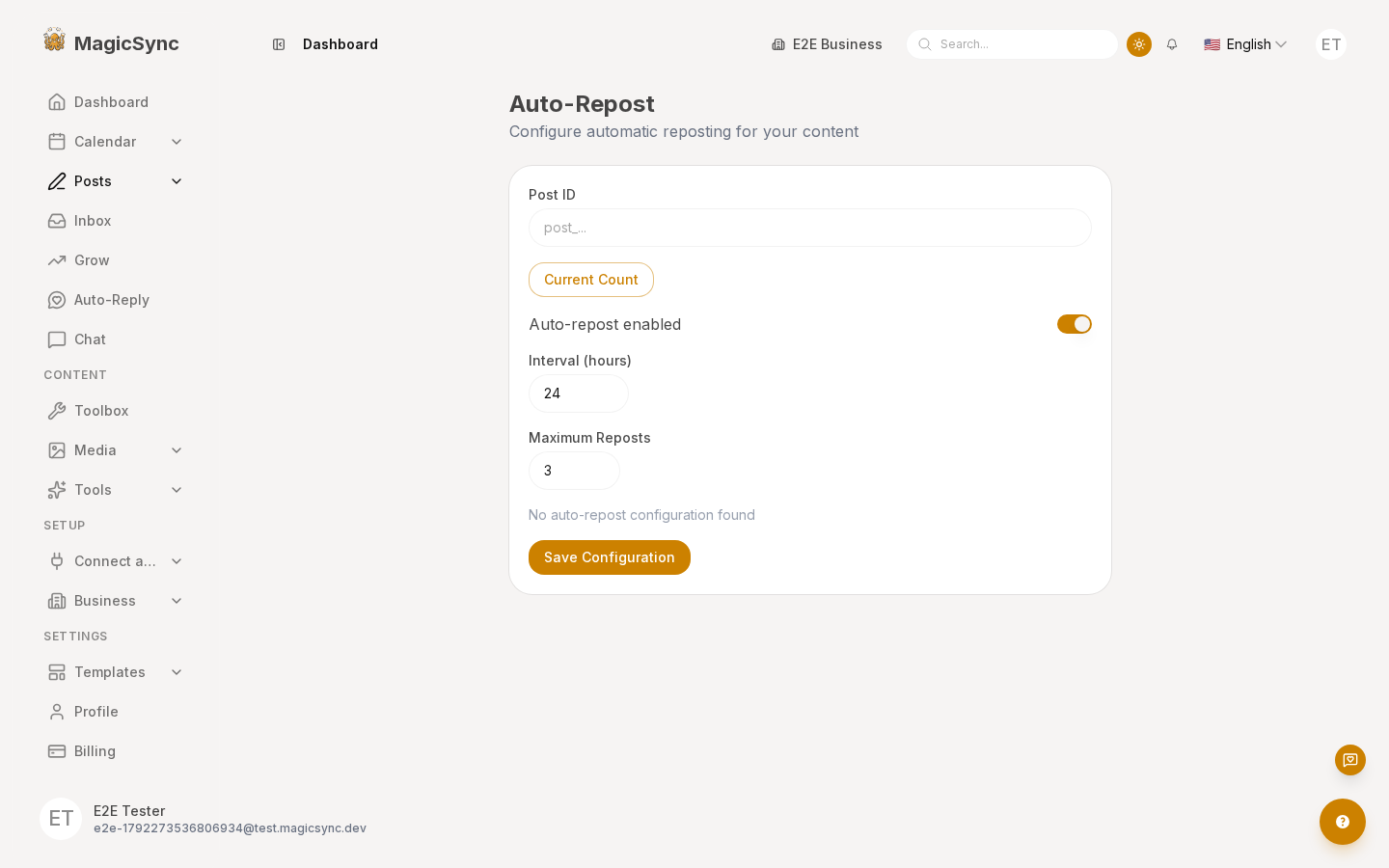Click the Dashboard breadcrumb link
This screenshot has width=1389, height=868.
(340, 44)
